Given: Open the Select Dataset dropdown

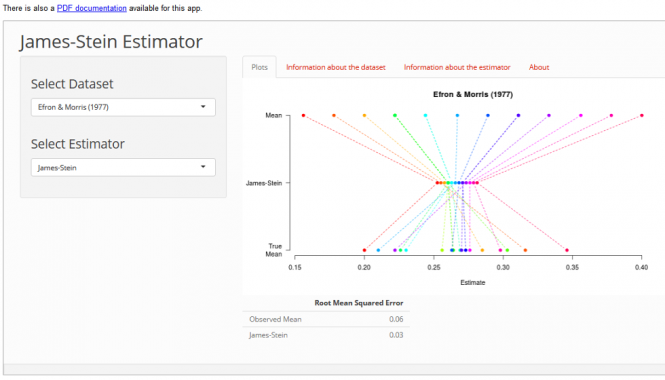Looking at the screenshot, I should [123, 107].
